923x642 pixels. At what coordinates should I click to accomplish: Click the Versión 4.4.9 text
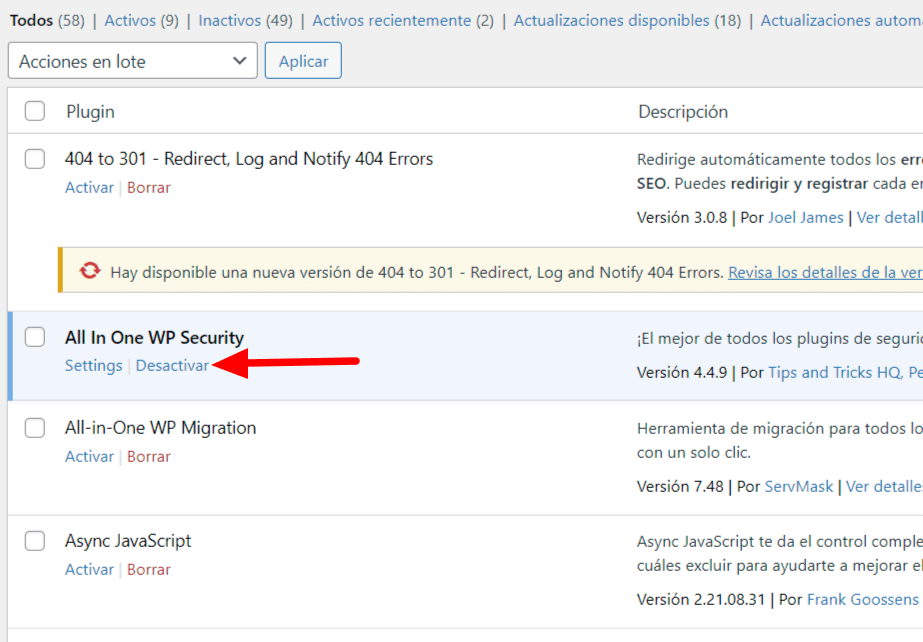pyautogui.click(x=682, y=372)
